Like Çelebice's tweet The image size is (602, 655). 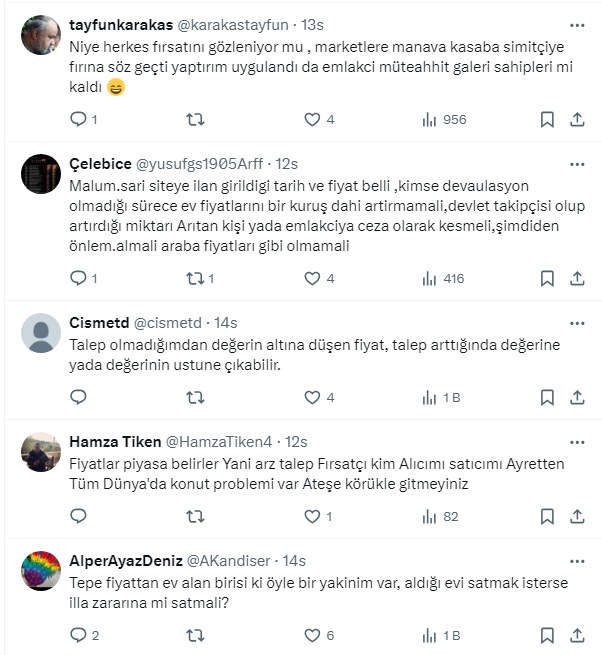pos(311,278)
